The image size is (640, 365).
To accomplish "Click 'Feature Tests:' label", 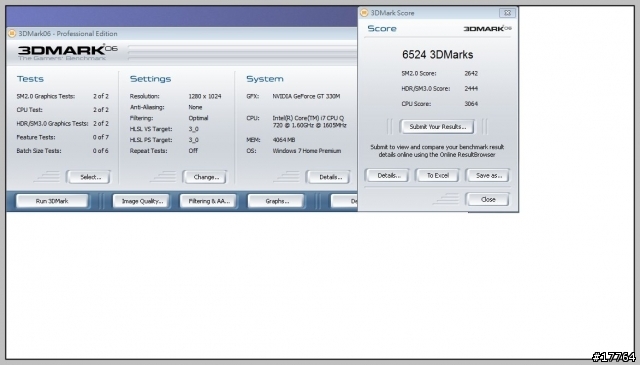I will pos(36,137).
